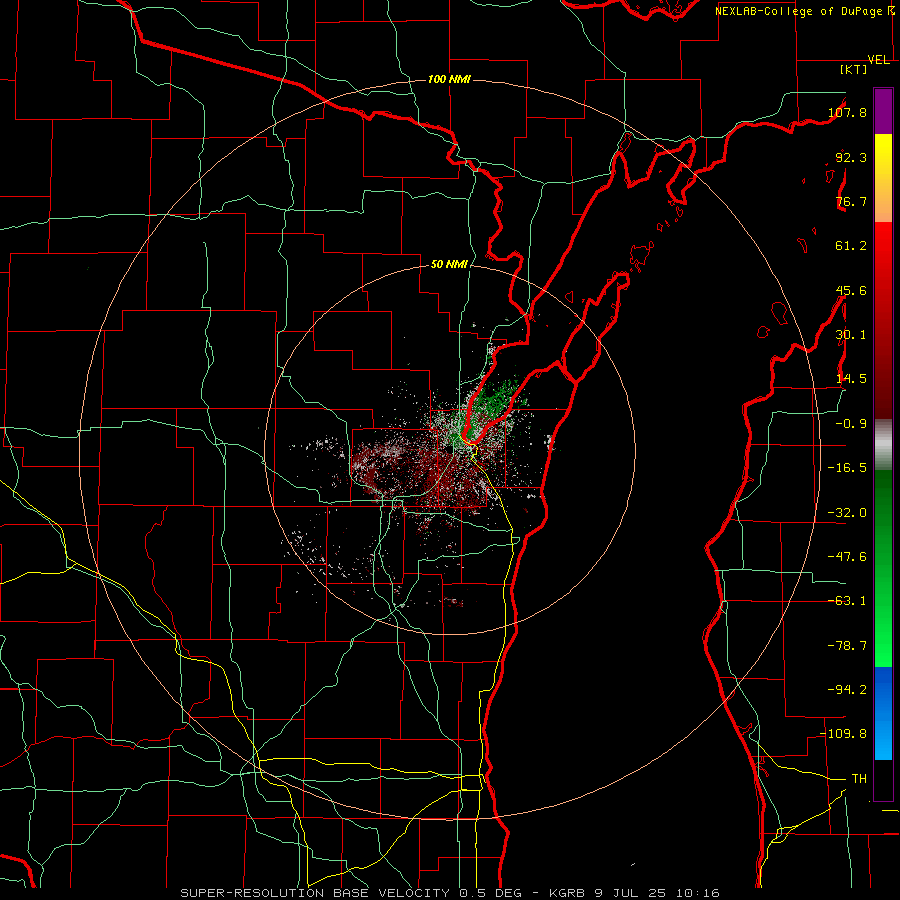Click the 107.8 legend value
This screenshot has height=900, width=900.
(x=847, y=112)
